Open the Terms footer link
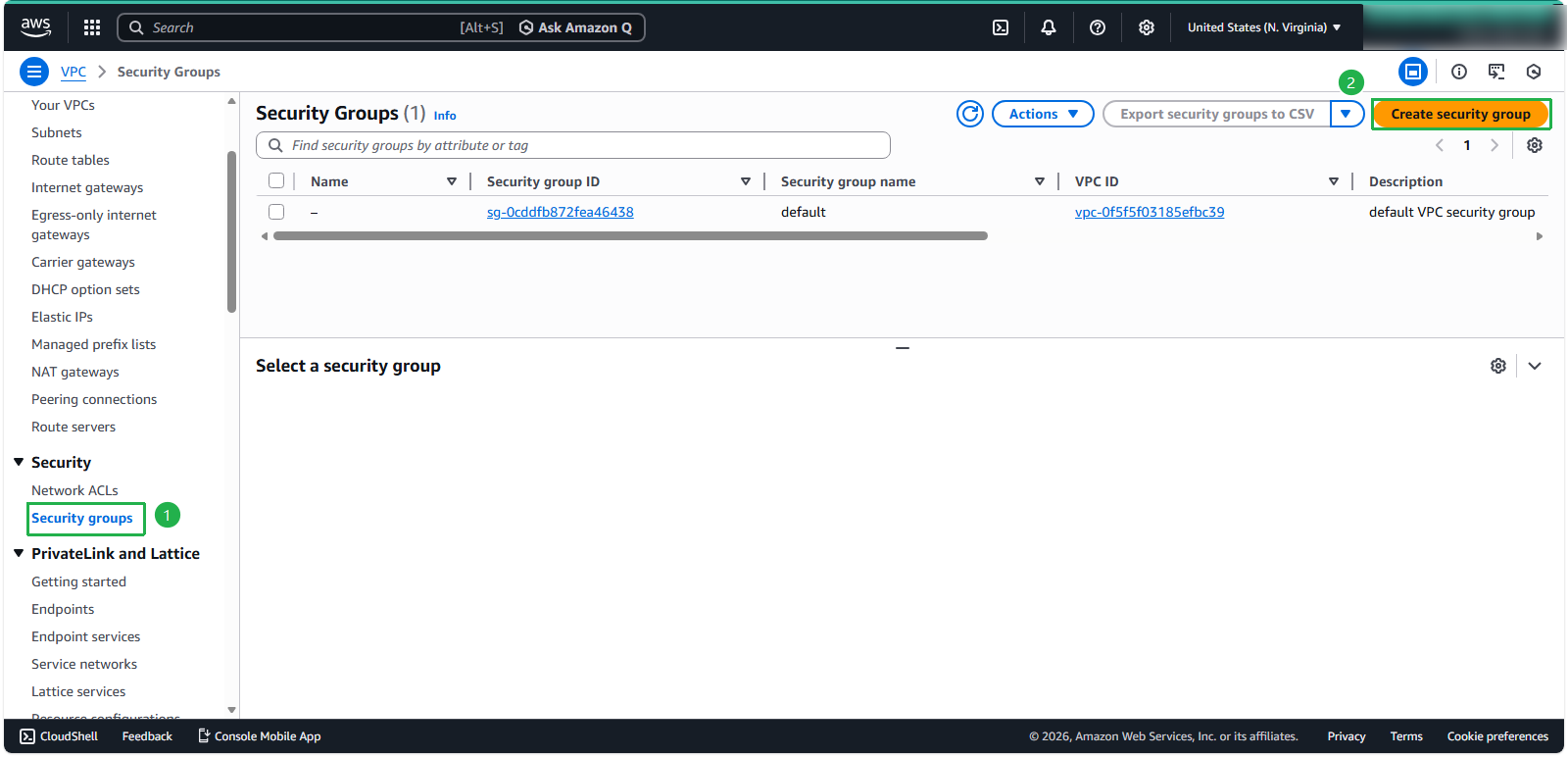1568x757 pixels. pyautogui.click(x=1406, y=736)
